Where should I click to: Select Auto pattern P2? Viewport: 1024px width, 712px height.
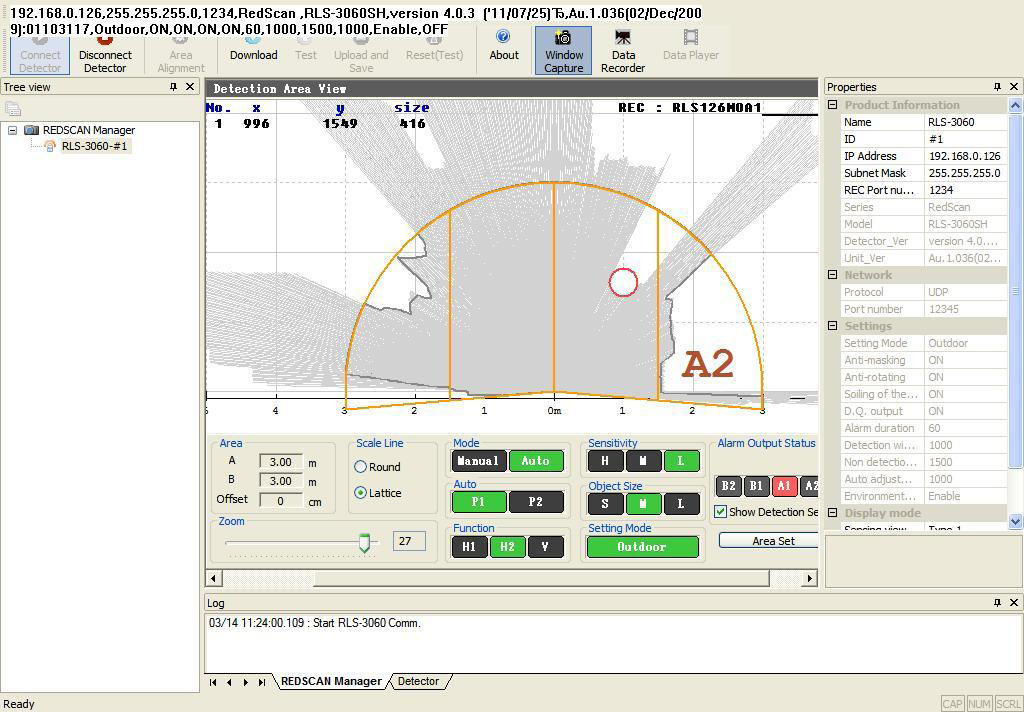536,502
